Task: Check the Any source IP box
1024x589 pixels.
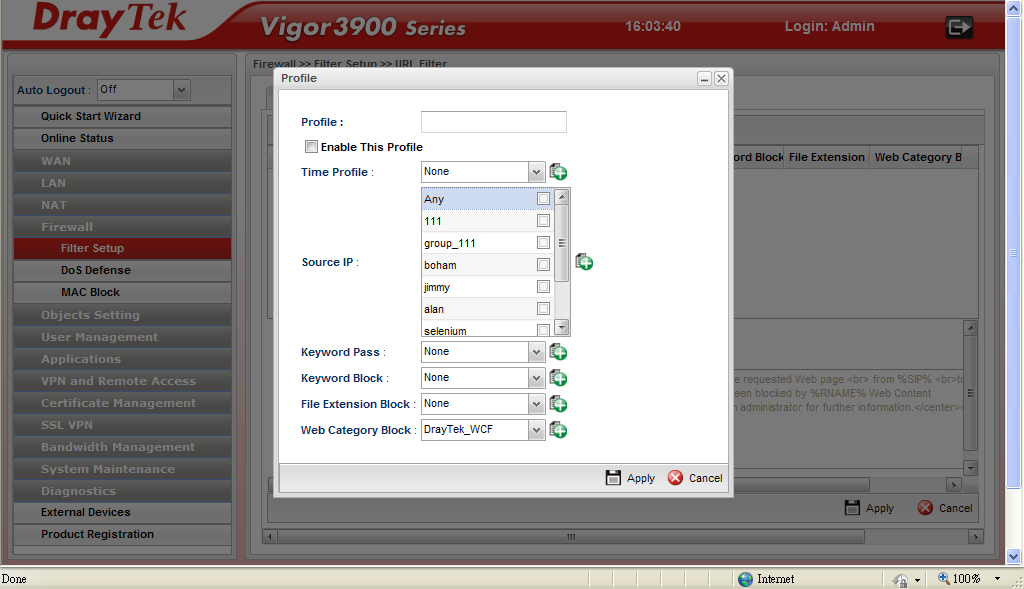Action: (543, 199)
